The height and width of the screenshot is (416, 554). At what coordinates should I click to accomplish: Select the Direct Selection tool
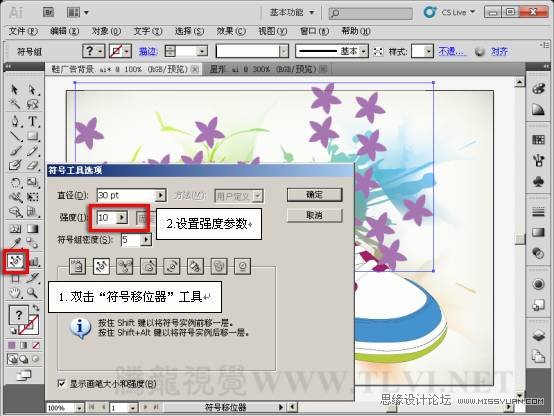32,89
